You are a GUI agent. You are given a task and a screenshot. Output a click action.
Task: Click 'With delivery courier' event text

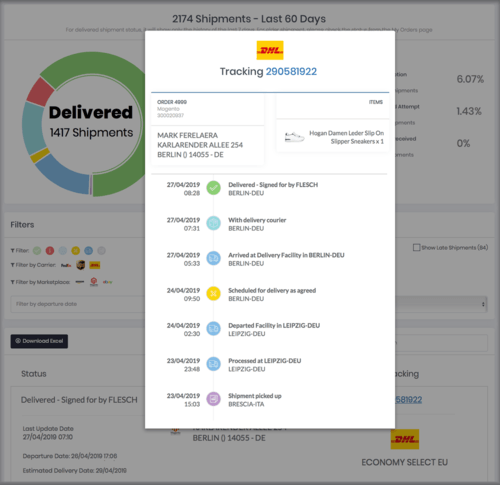(257, 220)
